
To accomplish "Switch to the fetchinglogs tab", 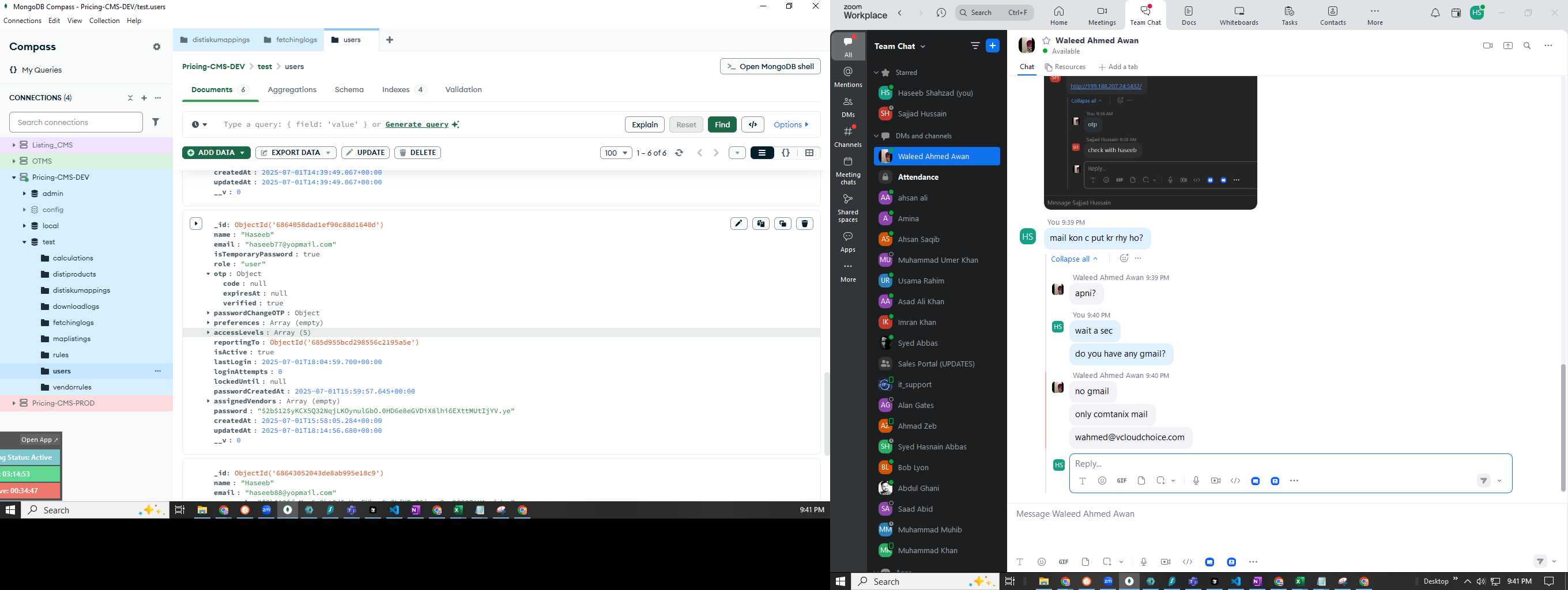I will [291, 40].
